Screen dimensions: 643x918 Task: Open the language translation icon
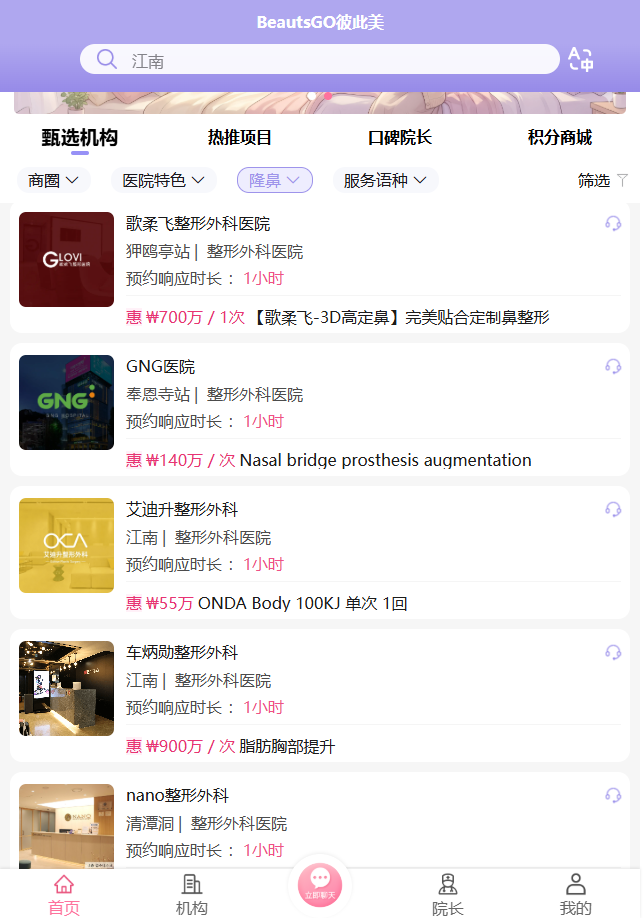pos(581,60)
